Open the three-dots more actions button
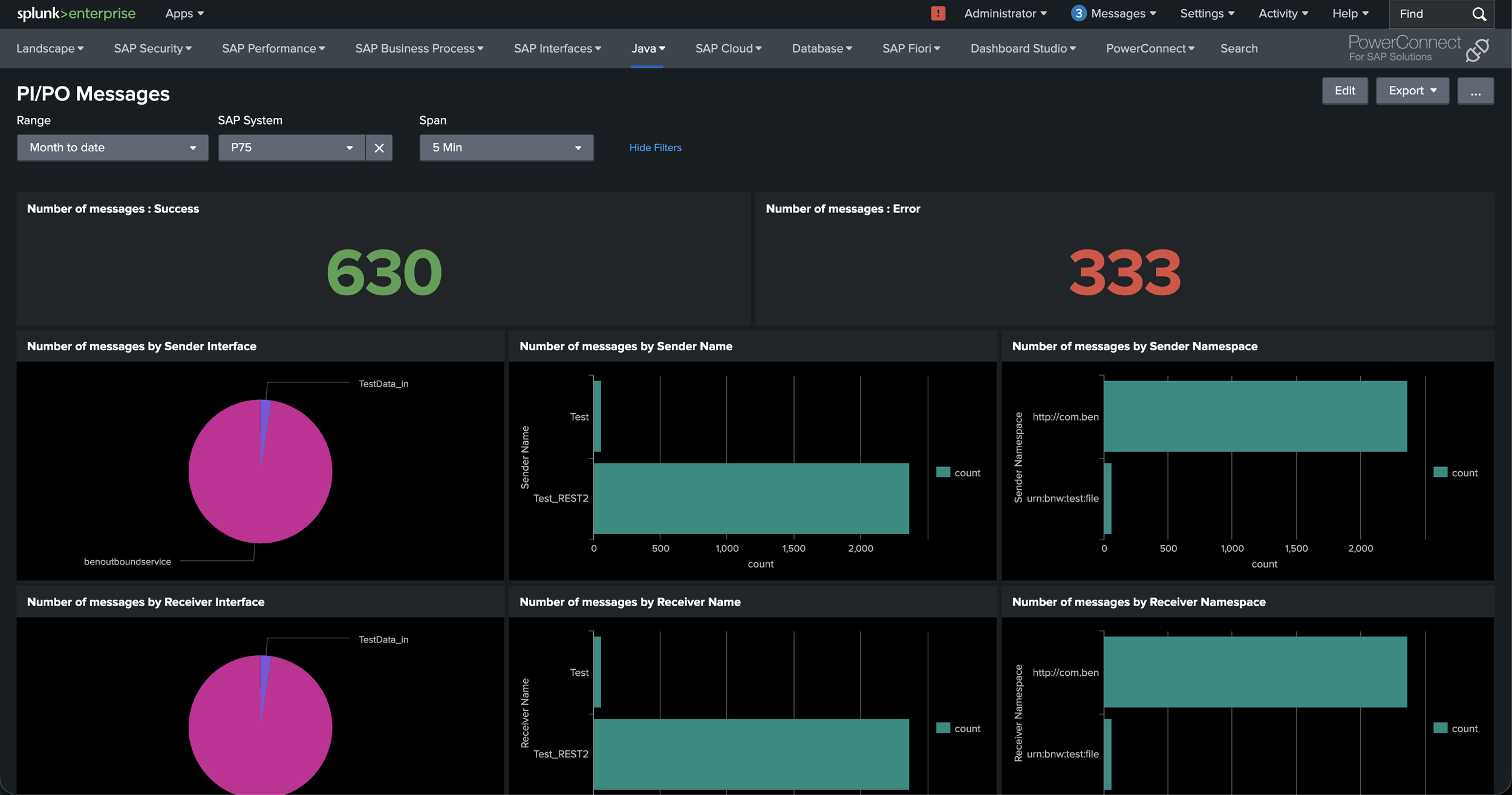Viewport: 1512px width, 795px height. click(x=1475, y=91)
